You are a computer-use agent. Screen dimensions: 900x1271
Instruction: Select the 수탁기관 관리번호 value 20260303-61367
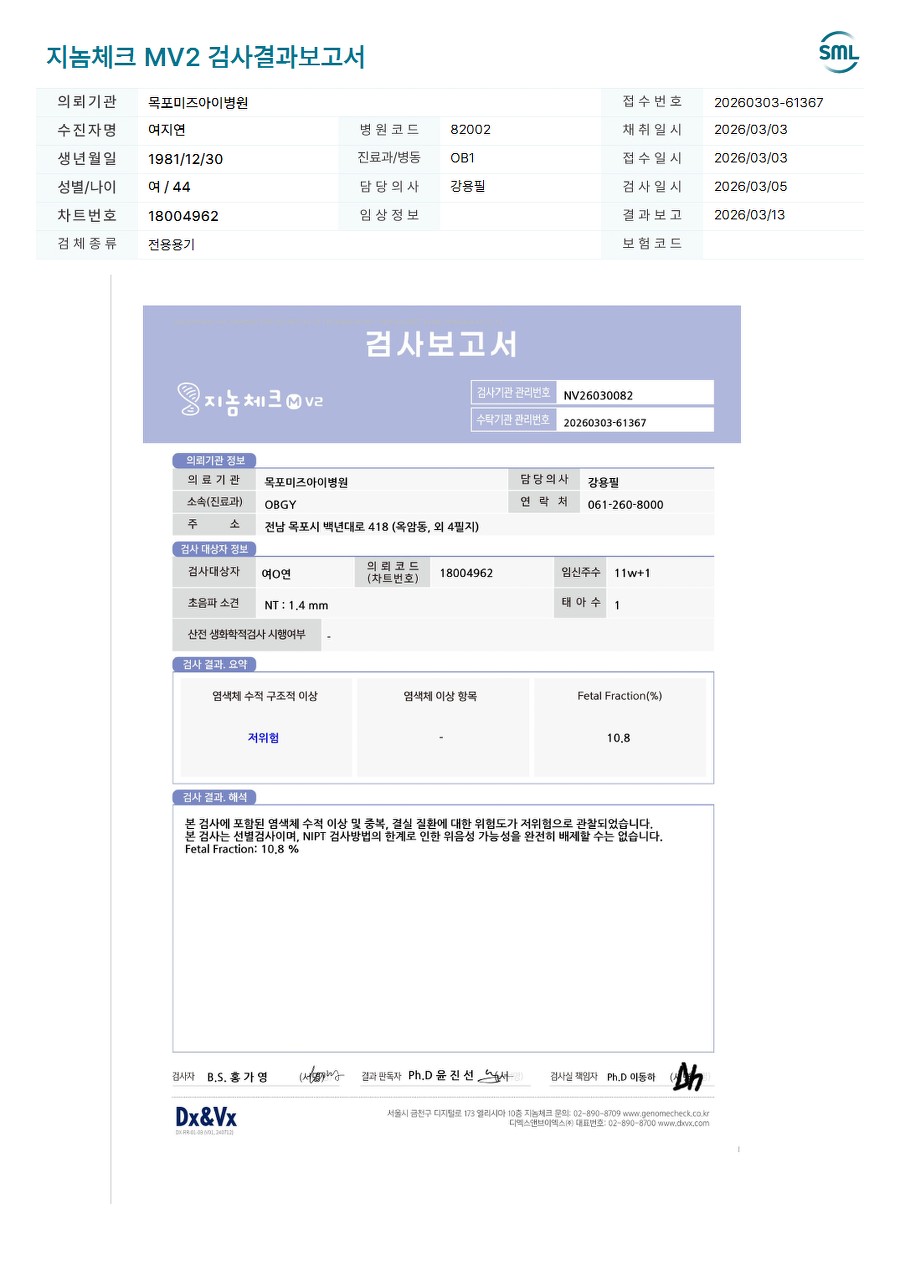[605, 423]
